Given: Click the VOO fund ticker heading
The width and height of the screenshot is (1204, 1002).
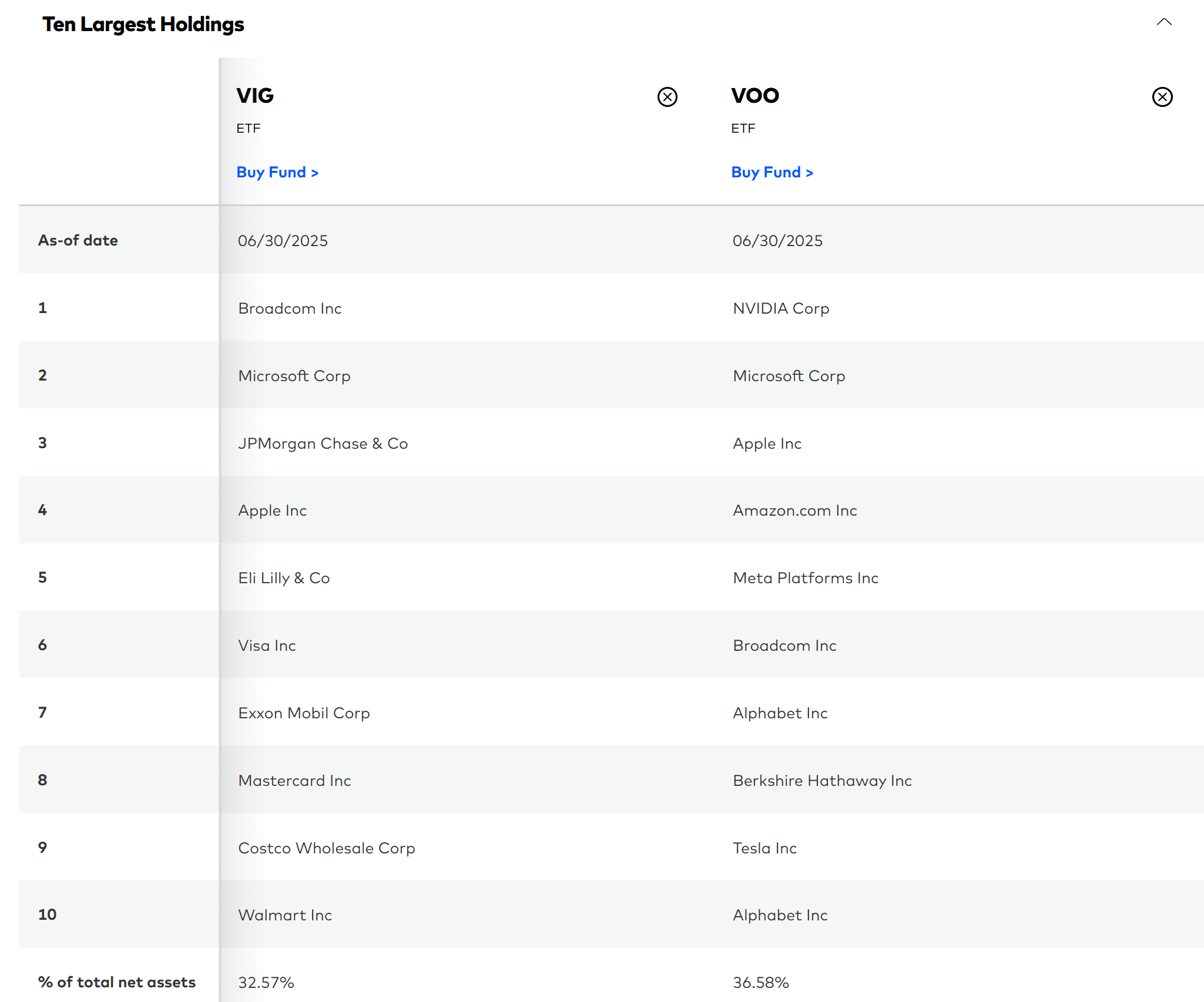Looking at the screenshot, I should click(x=755, y=96).
